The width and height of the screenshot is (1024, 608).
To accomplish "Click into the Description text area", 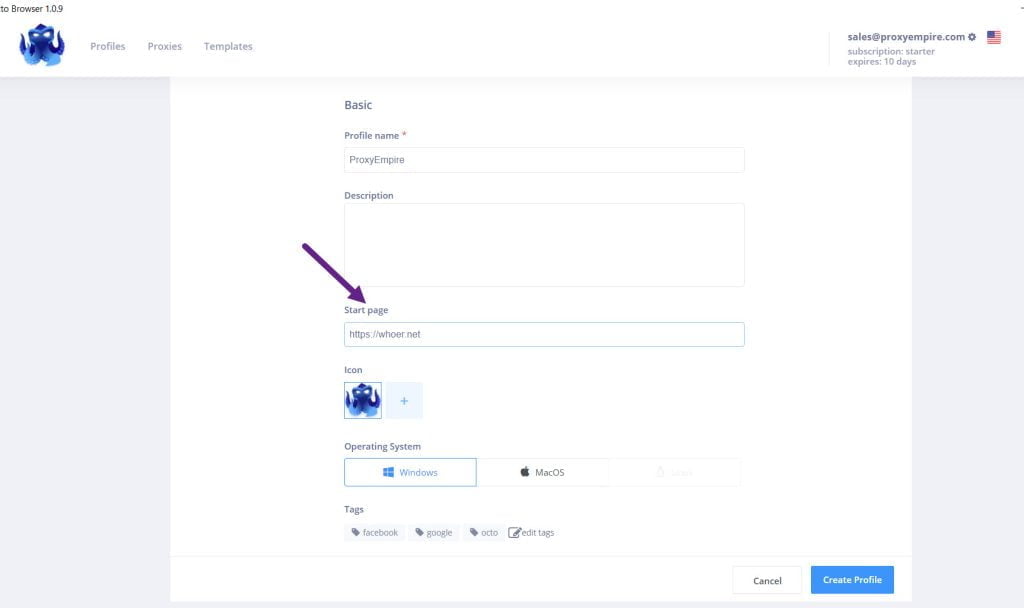I will point(544,245).
